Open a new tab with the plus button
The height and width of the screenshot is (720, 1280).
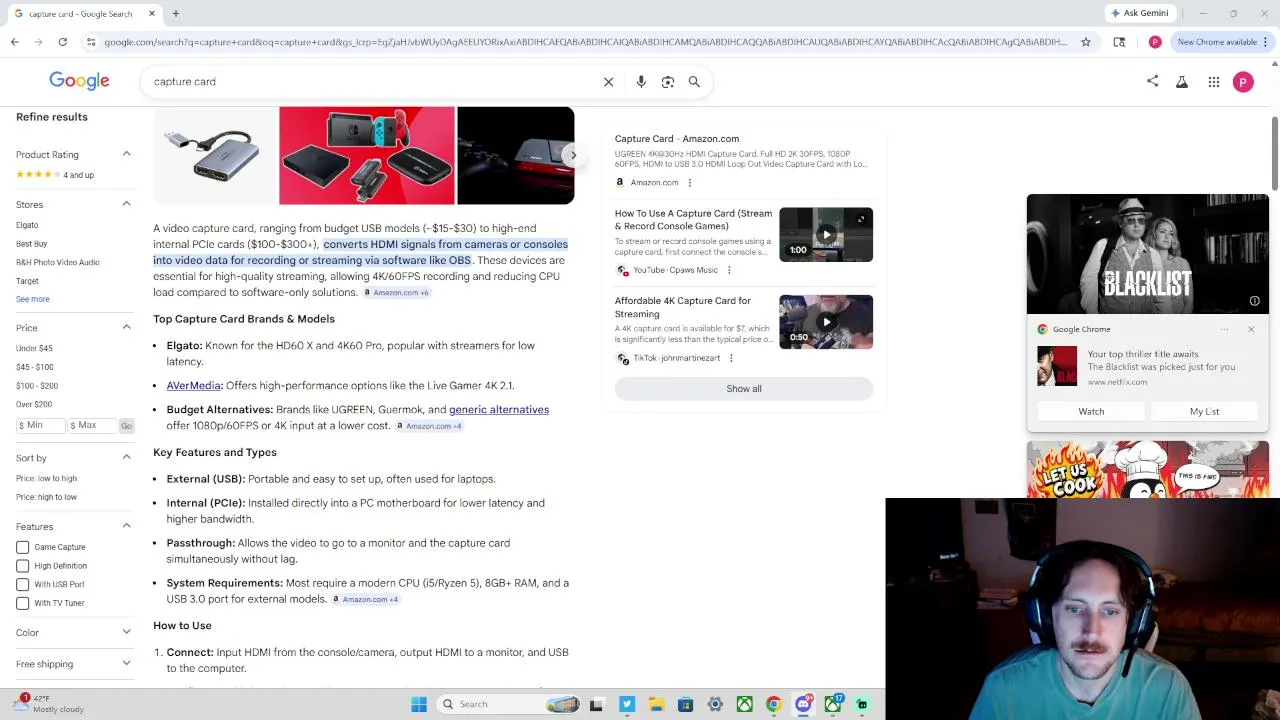click(x=175, y=13)
